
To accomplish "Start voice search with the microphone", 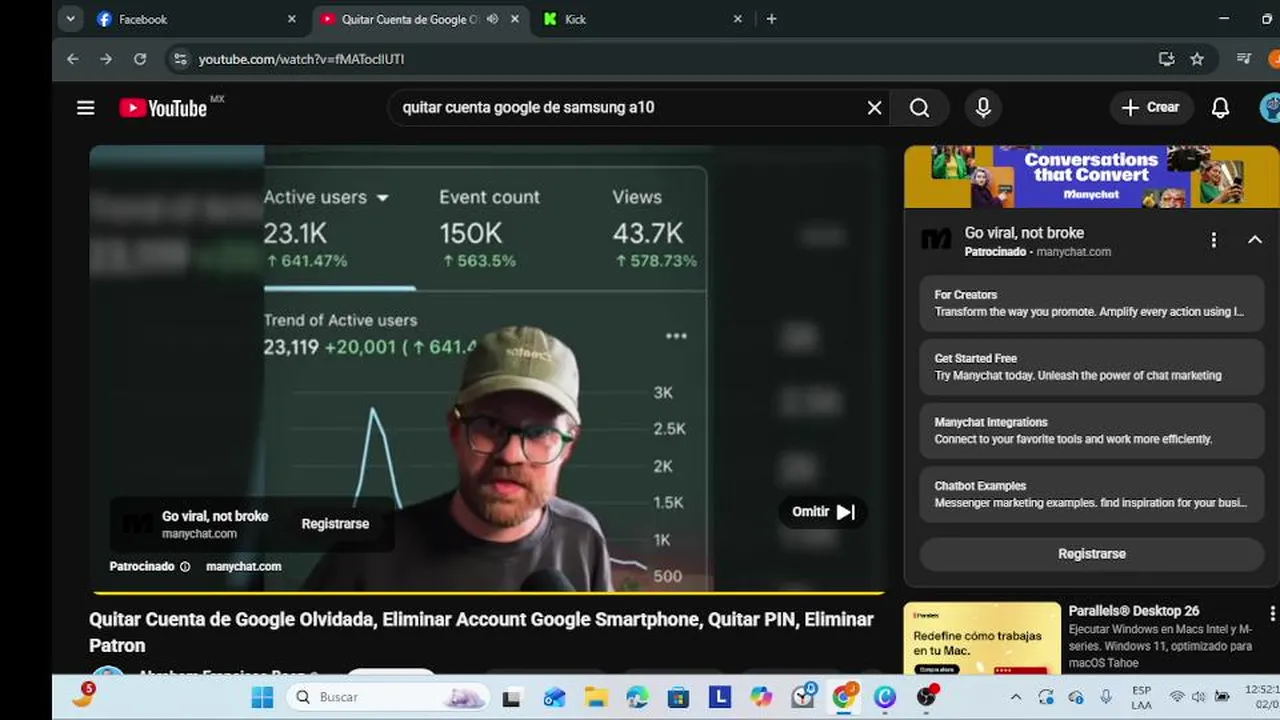I will tap(983, 108).
